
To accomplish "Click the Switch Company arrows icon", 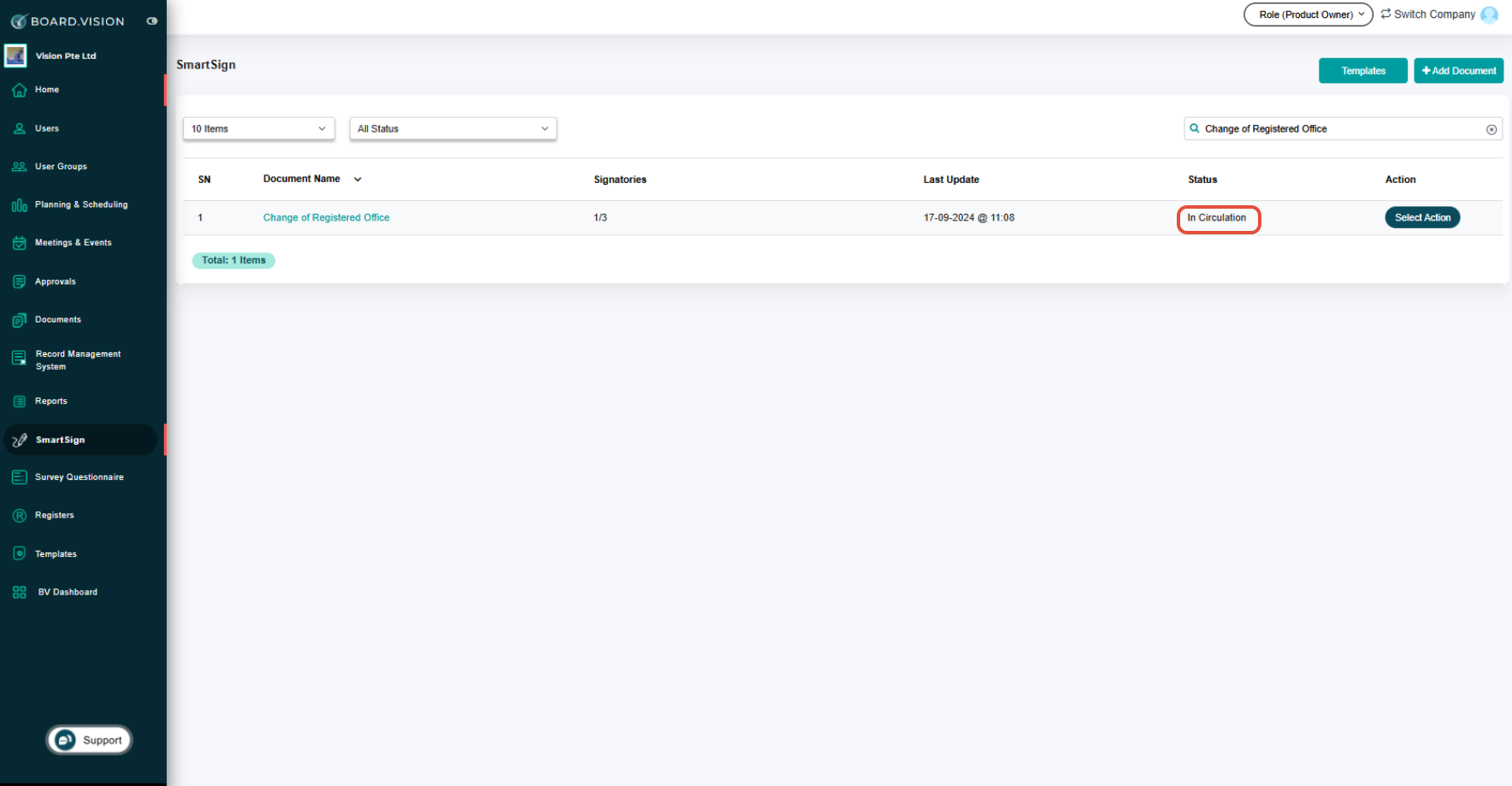I will pos(1385,14).
